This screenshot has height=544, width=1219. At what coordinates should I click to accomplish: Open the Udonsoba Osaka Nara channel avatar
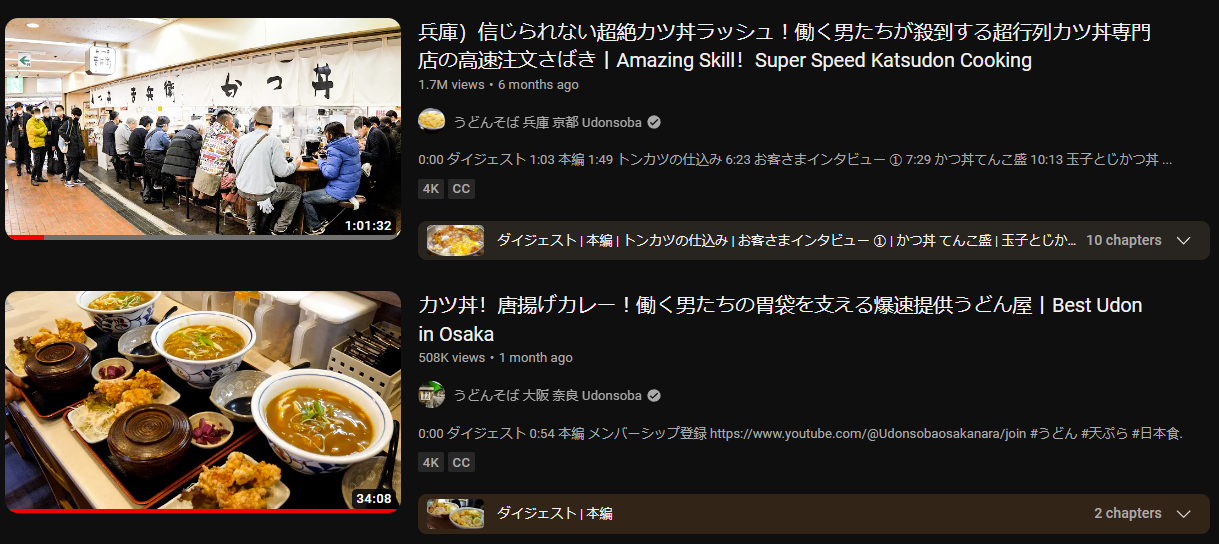click(x=432, y=395)
